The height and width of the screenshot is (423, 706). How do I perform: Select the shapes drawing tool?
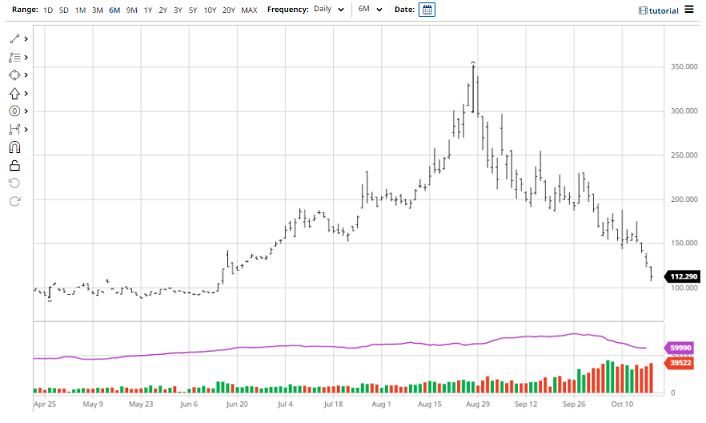pyautogui.click(x=14, y=75)
